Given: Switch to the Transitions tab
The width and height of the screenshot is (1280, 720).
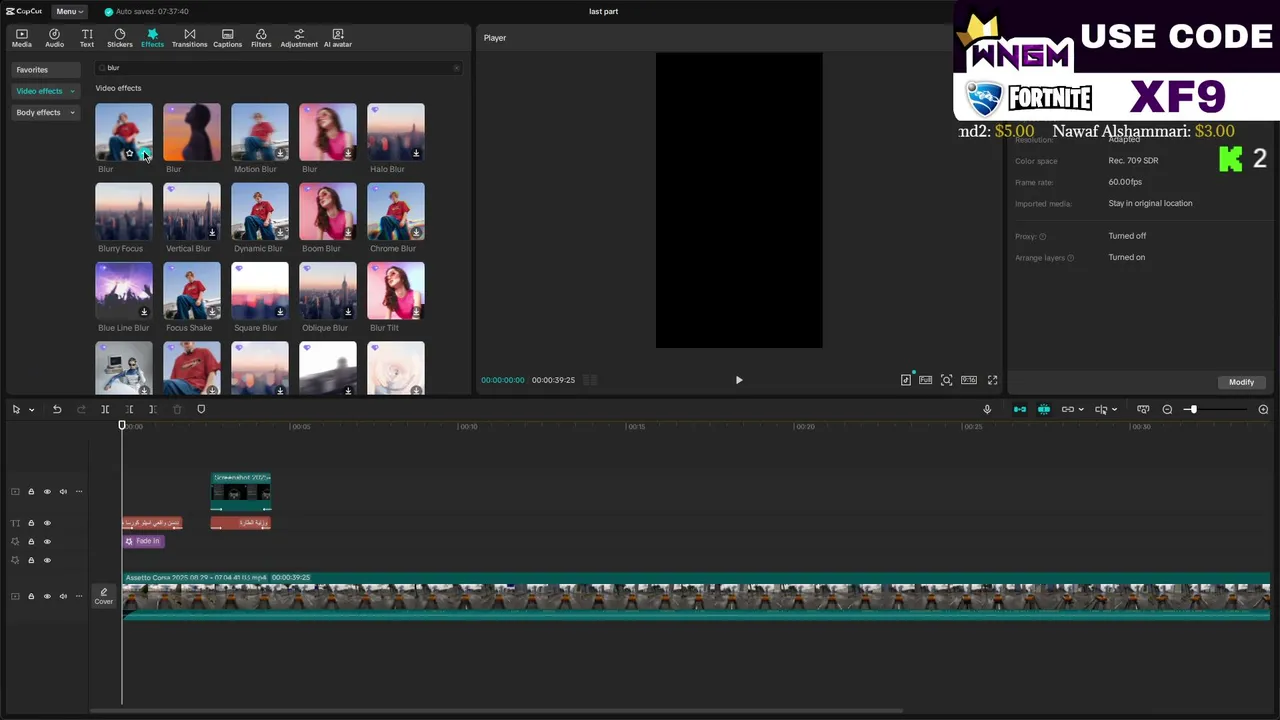Looking at the screenshot, I should (189, 38).
